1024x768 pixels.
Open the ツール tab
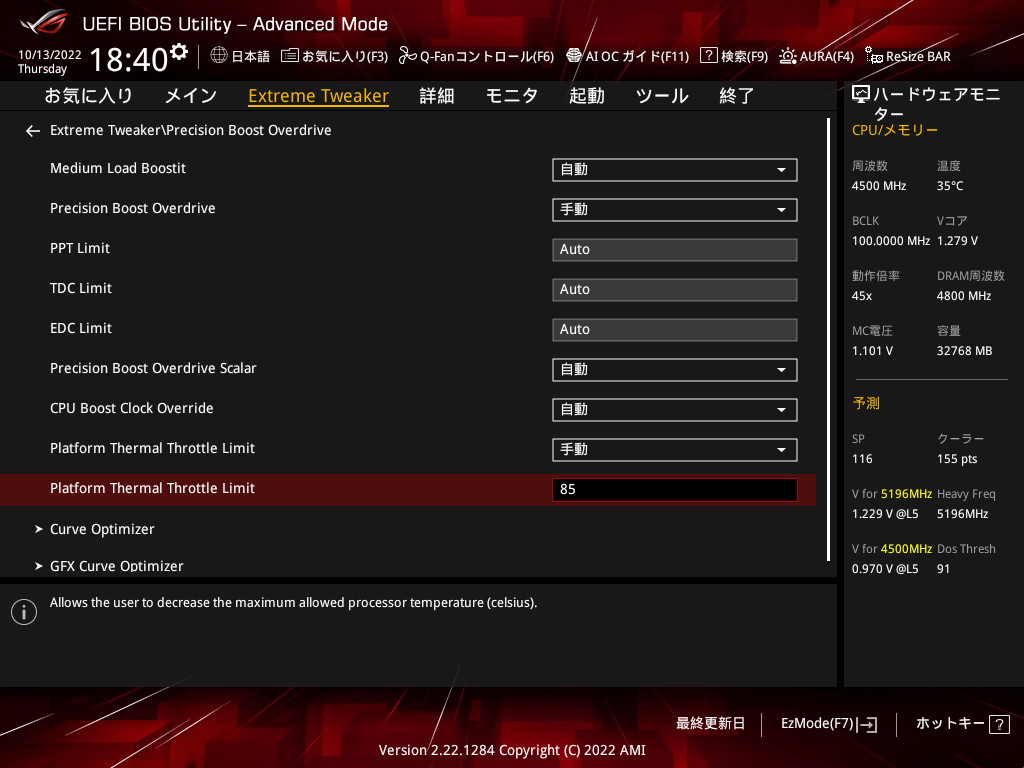pos(662,96)
